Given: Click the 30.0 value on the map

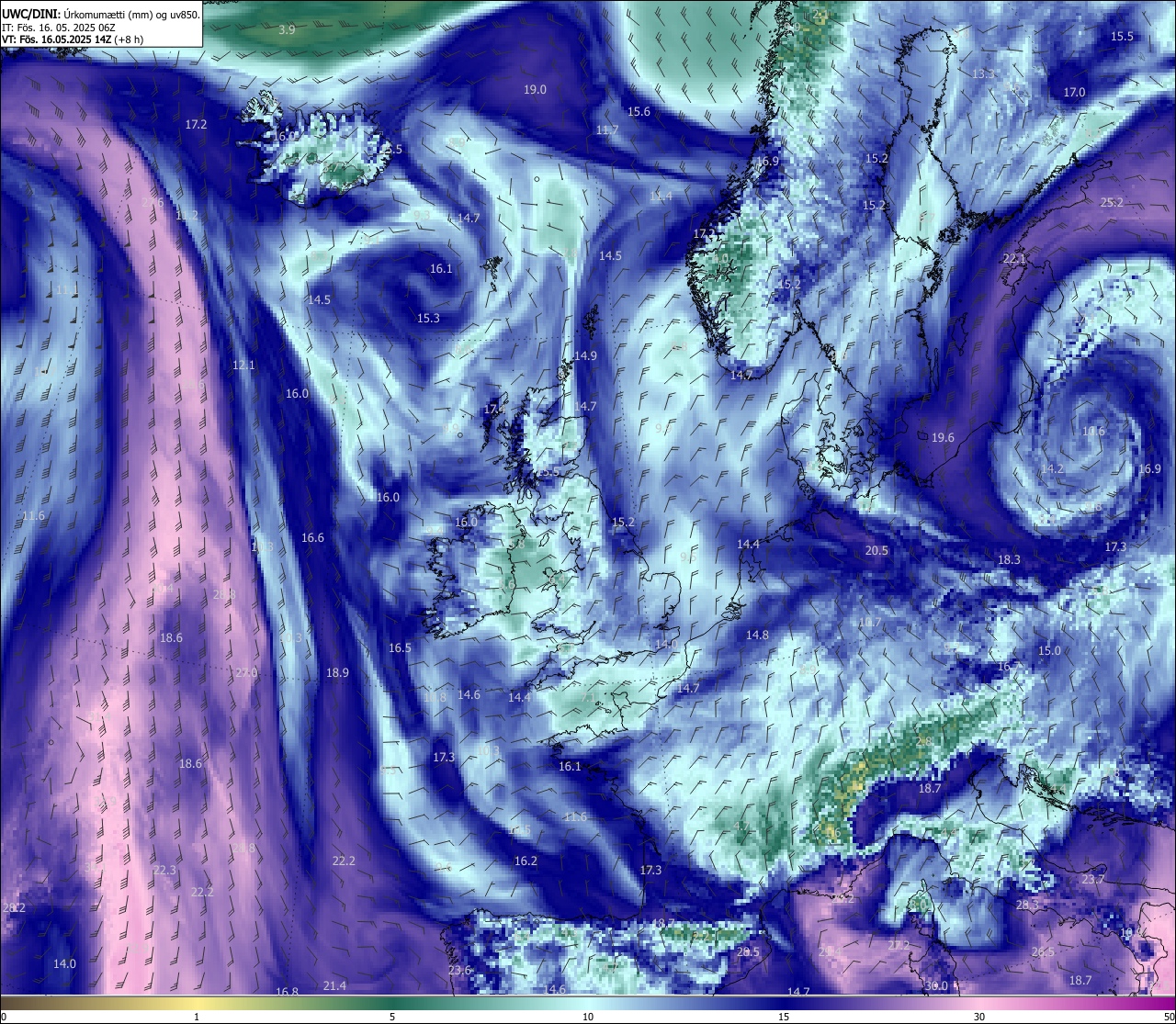Looking at the screenshot, I should [935, 986].
